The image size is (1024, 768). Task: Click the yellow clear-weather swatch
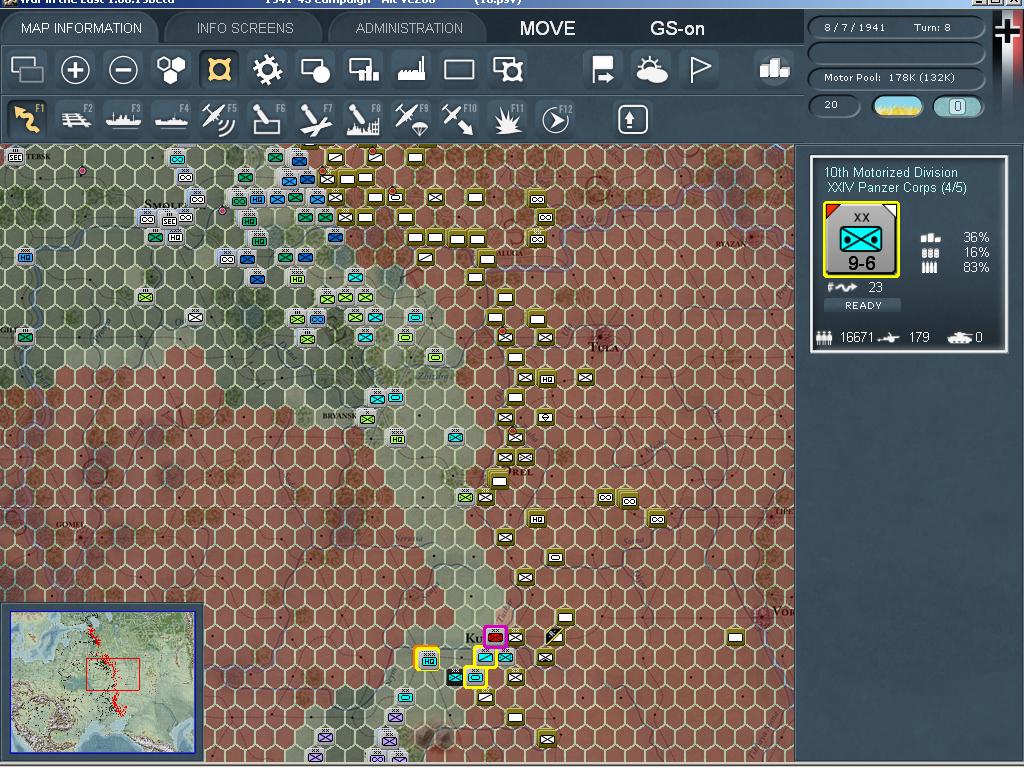tap(898, 106)
